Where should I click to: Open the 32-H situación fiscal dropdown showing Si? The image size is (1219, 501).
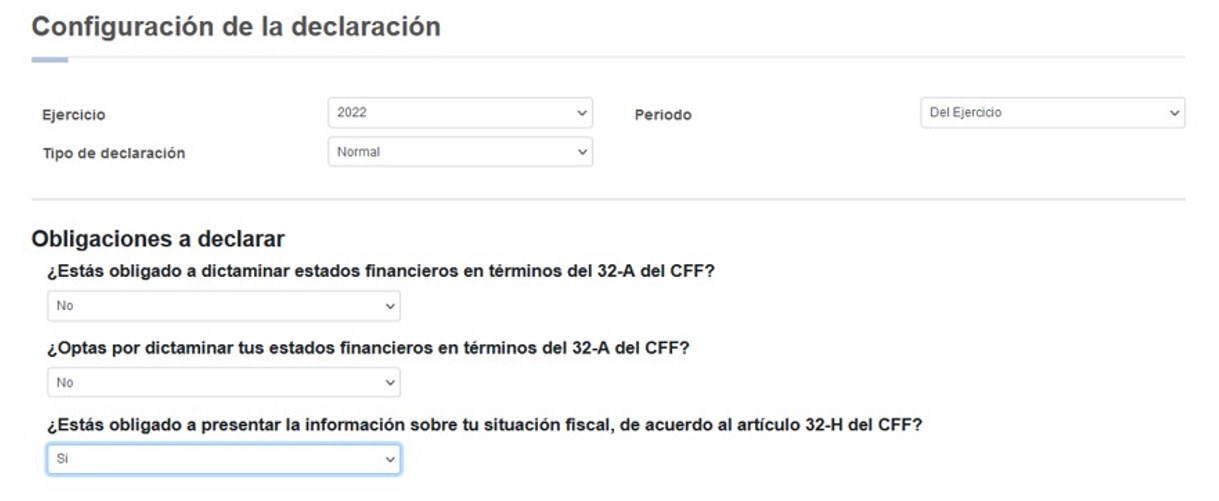pyautogui.click(x=223, y=458)
